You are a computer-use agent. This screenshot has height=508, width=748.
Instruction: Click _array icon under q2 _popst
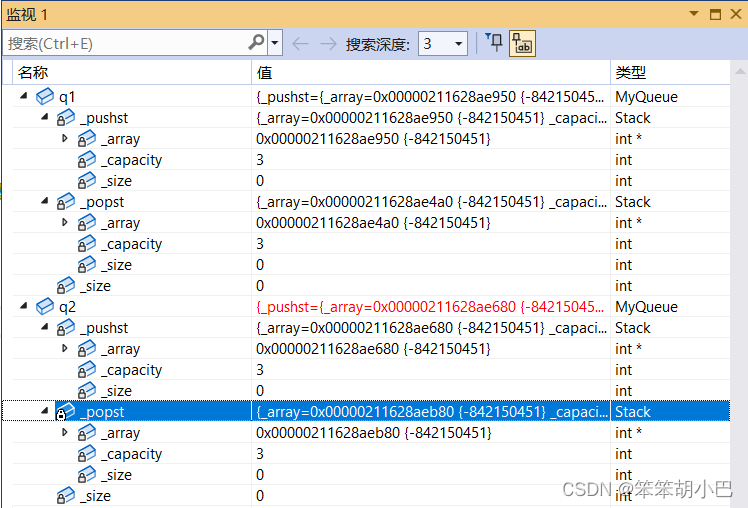tap(87, 432)
